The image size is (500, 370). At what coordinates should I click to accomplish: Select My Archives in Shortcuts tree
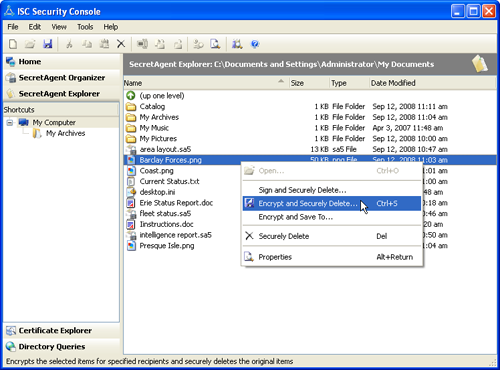(65, 133)
